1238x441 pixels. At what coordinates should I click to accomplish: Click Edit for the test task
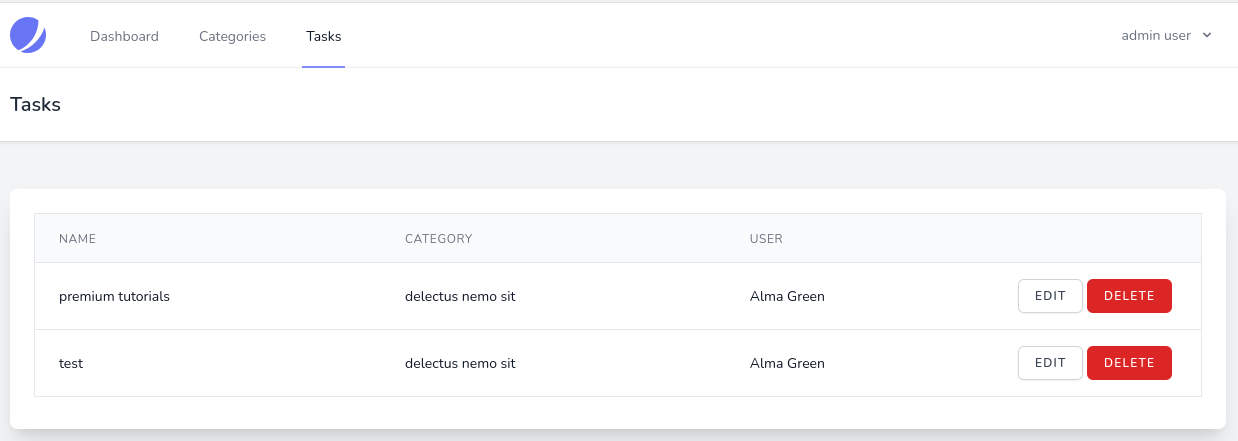pos(1050,363)
